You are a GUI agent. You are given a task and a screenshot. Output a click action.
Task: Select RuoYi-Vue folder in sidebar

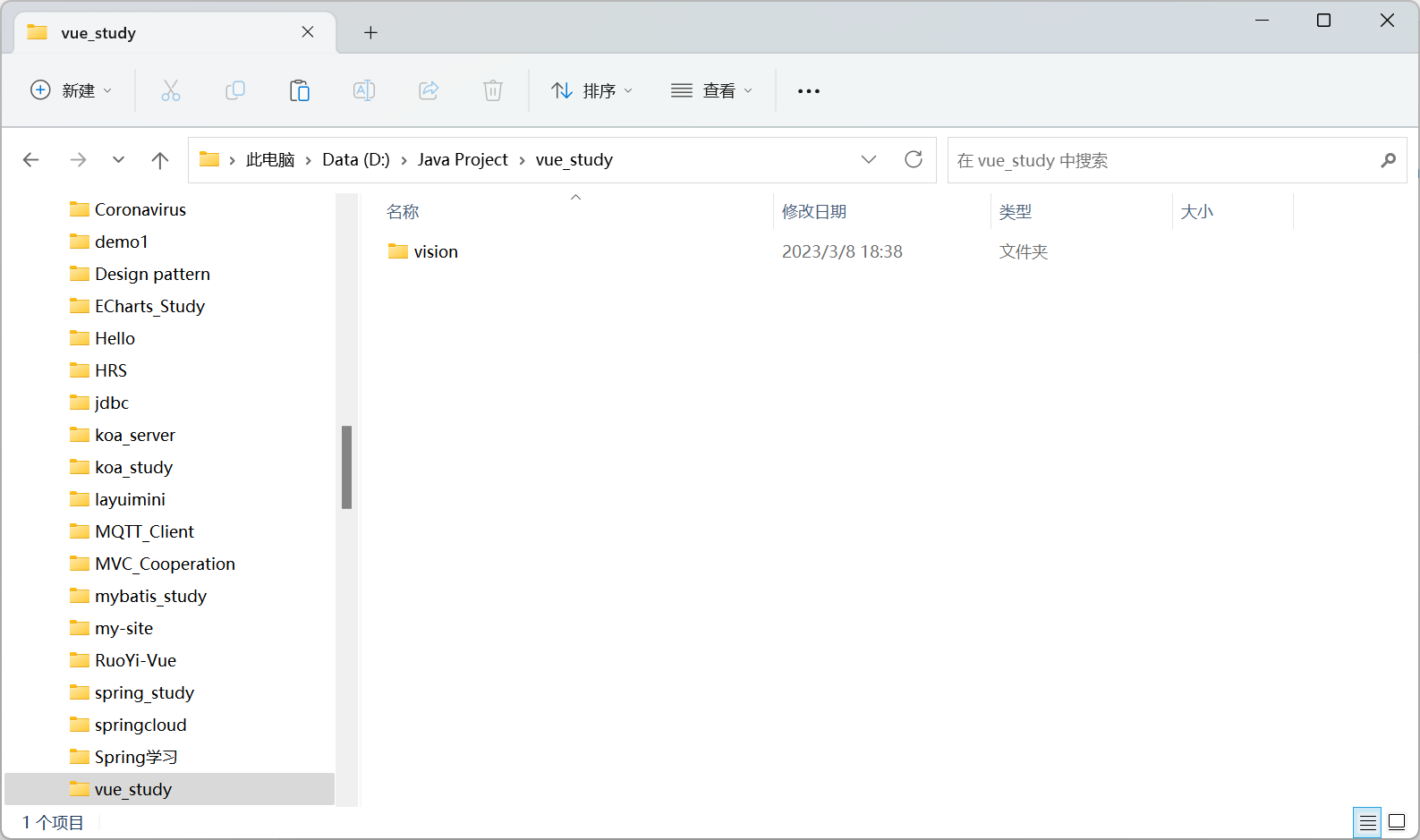pyautogui.click(x=135, y=660)
